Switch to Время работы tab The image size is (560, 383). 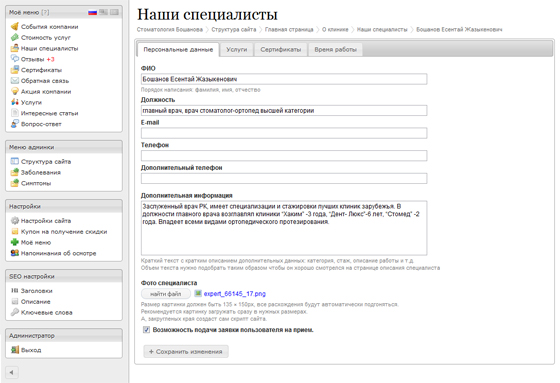coord(335,50)
